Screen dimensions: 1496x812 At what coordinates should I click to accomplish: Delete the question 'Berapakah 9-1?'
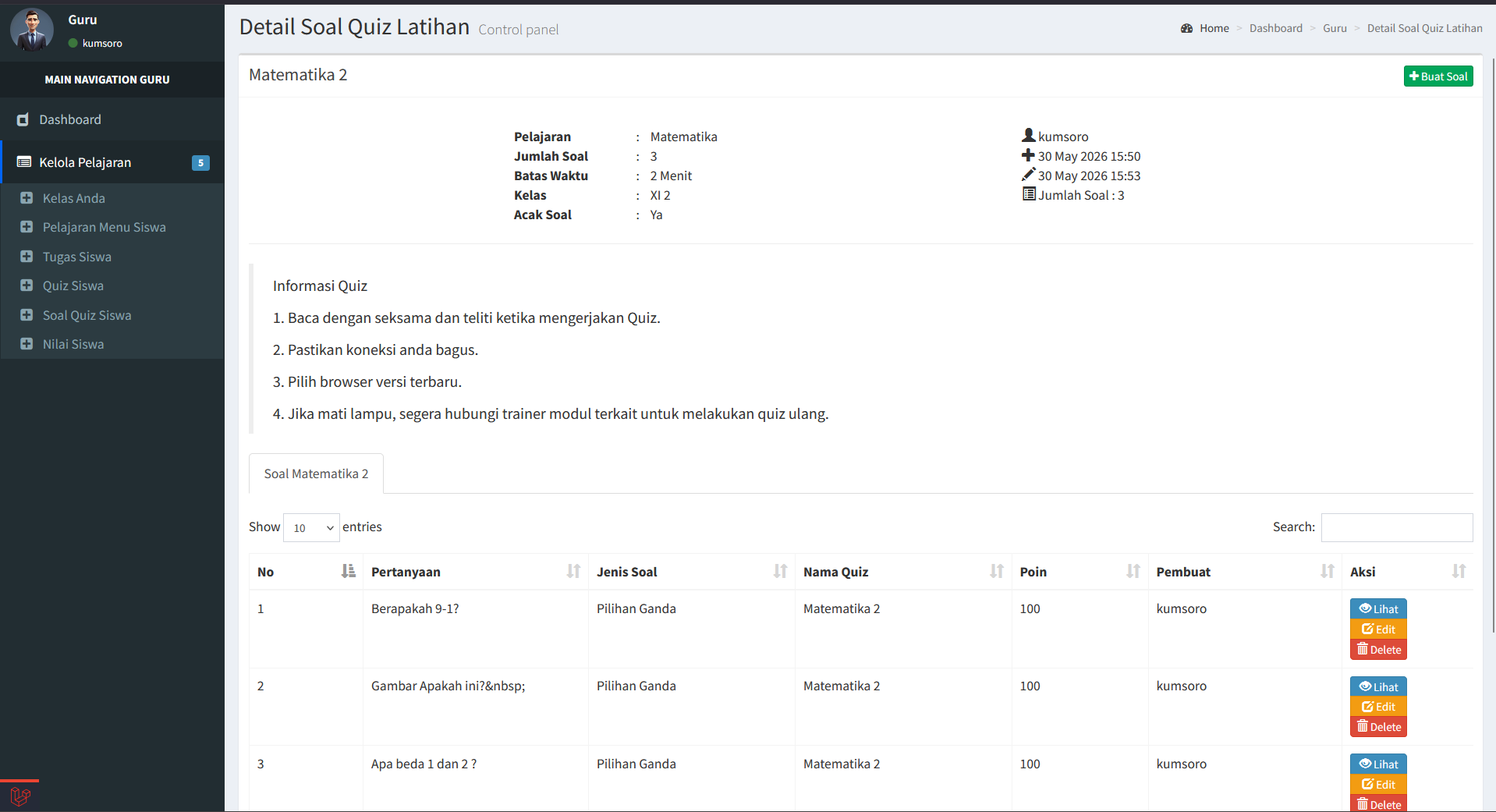click(x=1378, y=650)
